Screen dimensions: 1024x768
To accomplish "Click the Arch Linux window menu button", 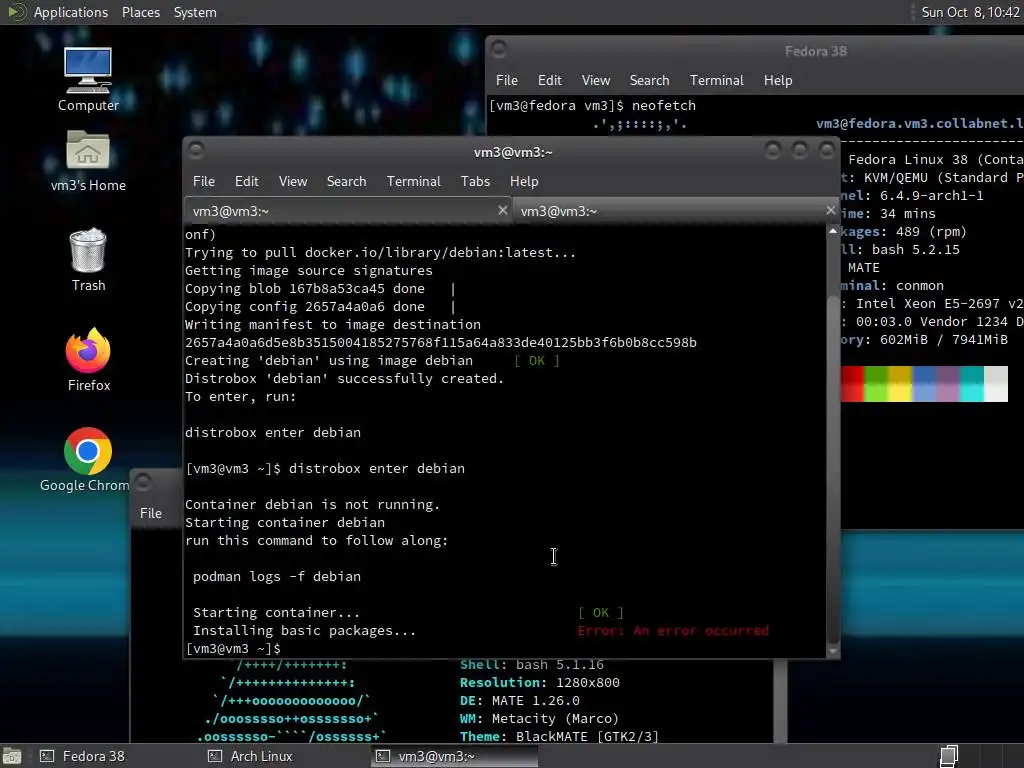I will 144,483.
